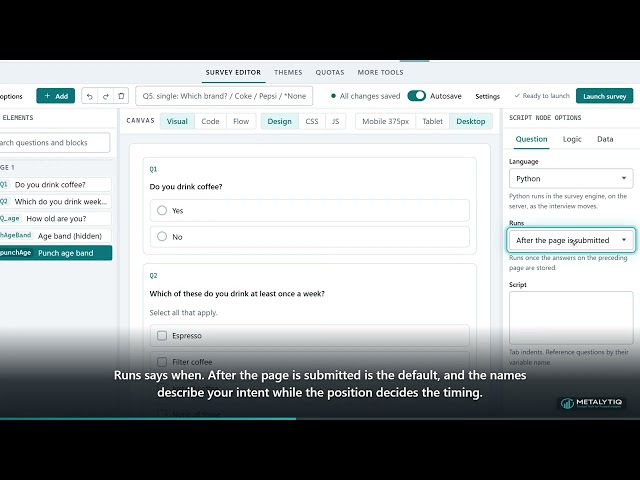Select the Which do you drink week... element
The image size is (640, 480).
point(55,202)
